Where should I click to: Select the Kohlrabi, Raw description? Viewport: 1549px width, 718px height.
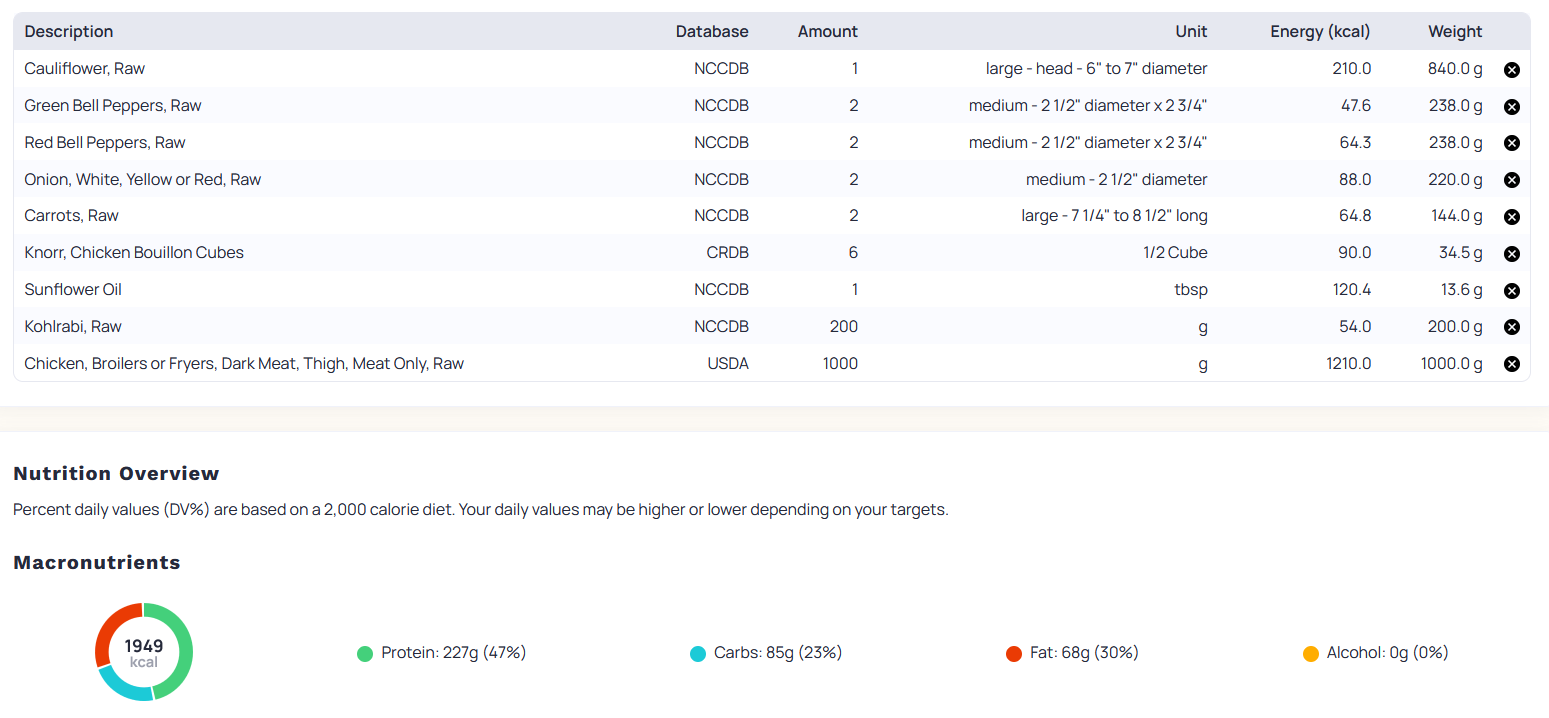coord(73,327)
